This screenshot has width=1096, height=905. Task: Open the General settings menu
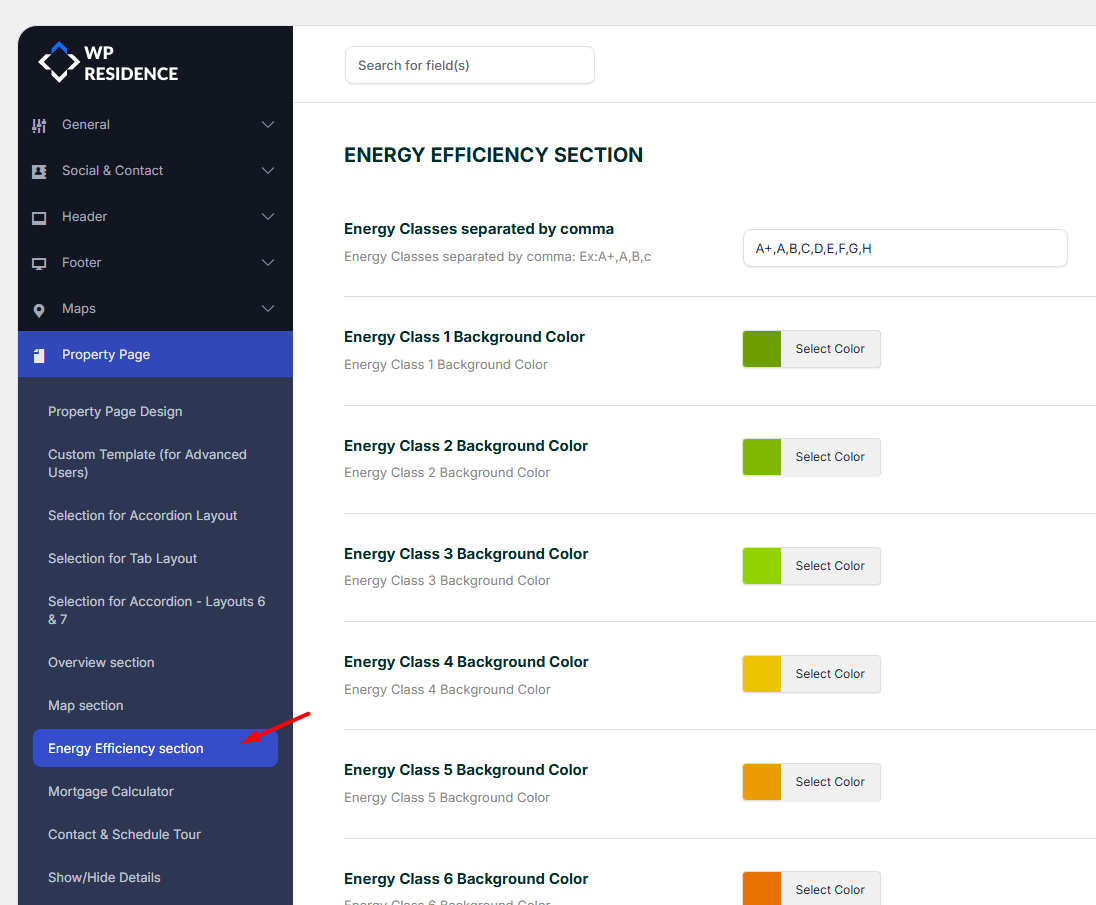point(155,124)
